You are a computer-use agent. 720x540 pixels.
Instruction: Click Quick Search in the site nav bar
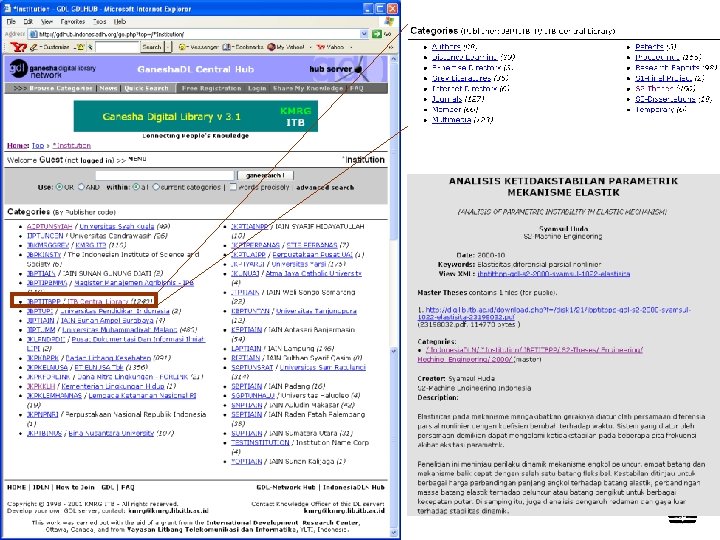tap(146, 88)
